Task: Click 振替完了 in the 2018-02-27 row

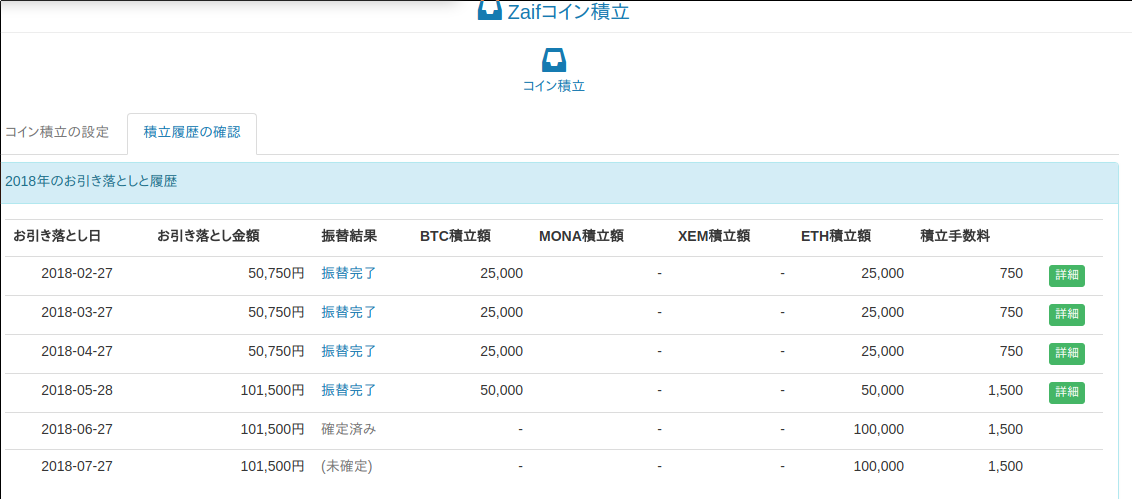Action: [x=349, y=274]
